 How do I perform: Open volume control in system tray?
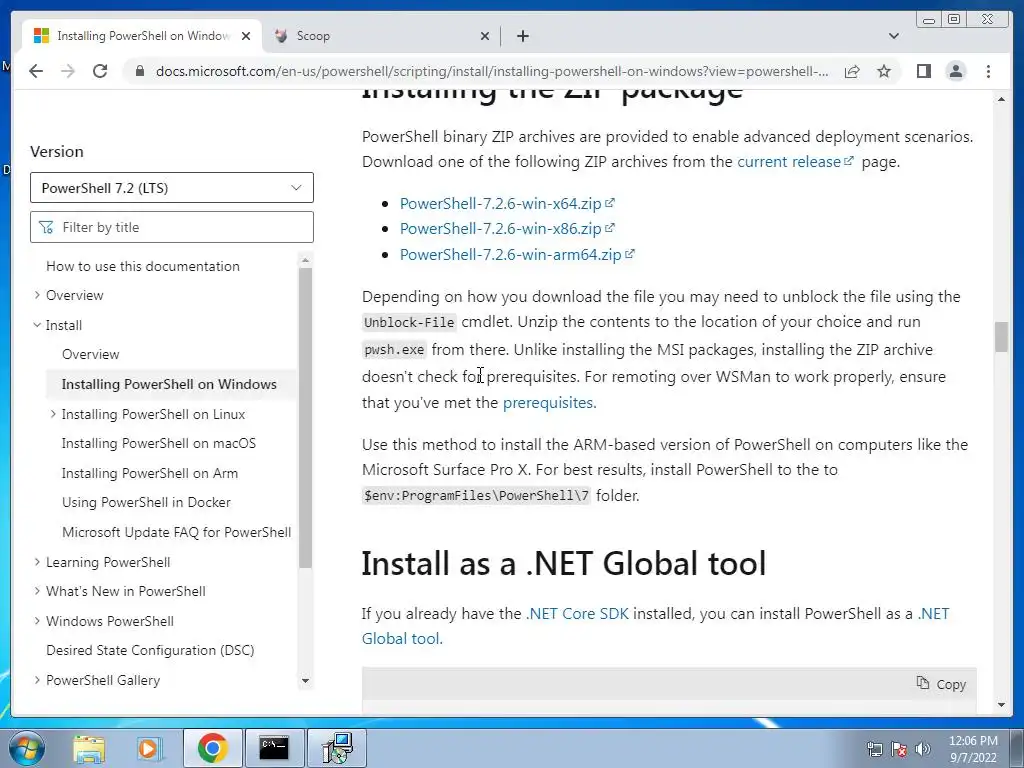pos(923,749)
